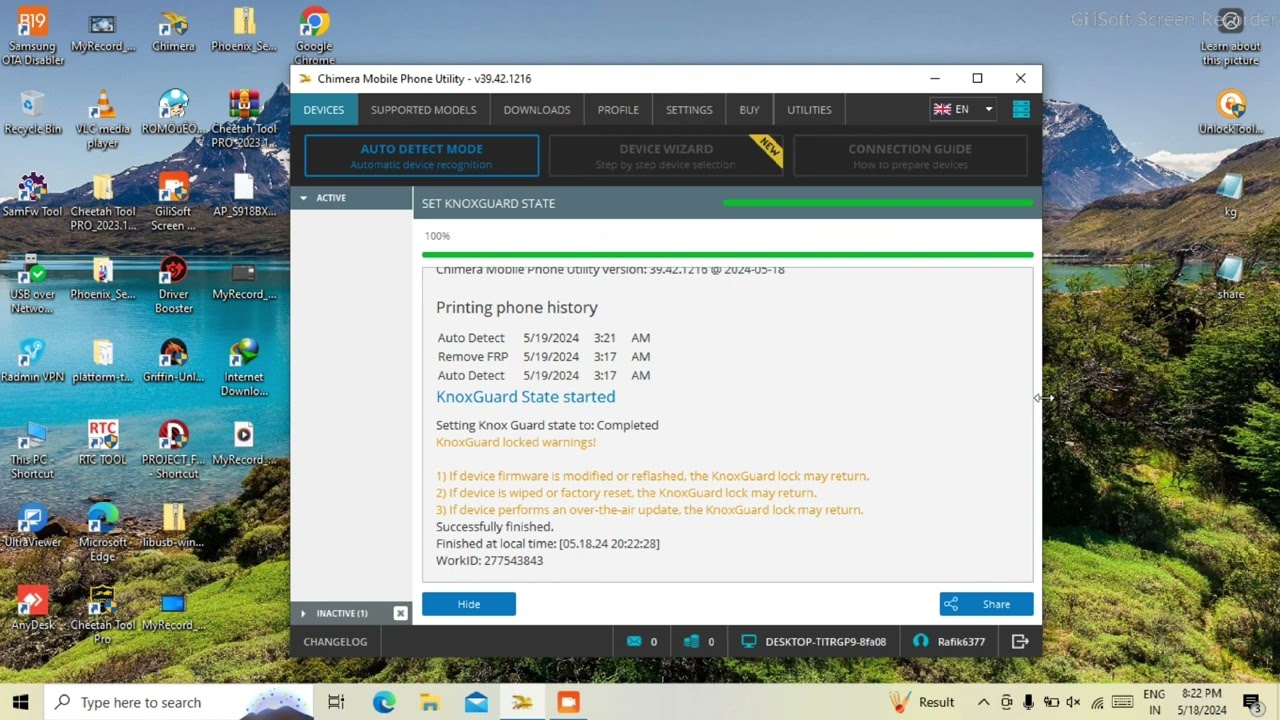The width and height of the screenshot is (1280, 720).
Task: Open the platform-tools folder on desktop
Action: click(x=102, y=361)
